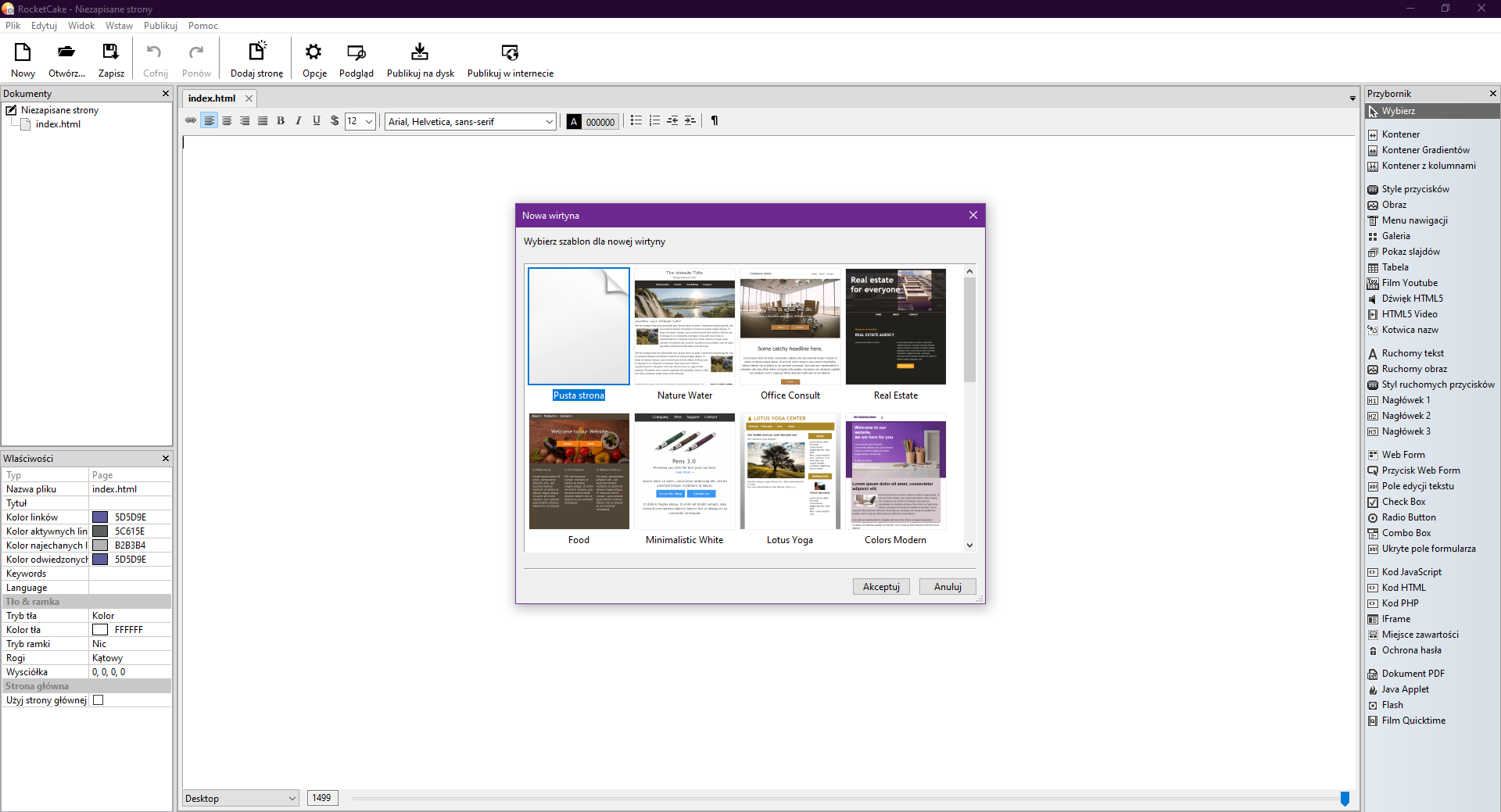
Task: Pick the Film Youtube tool
Action: (x=1410, y=283)
